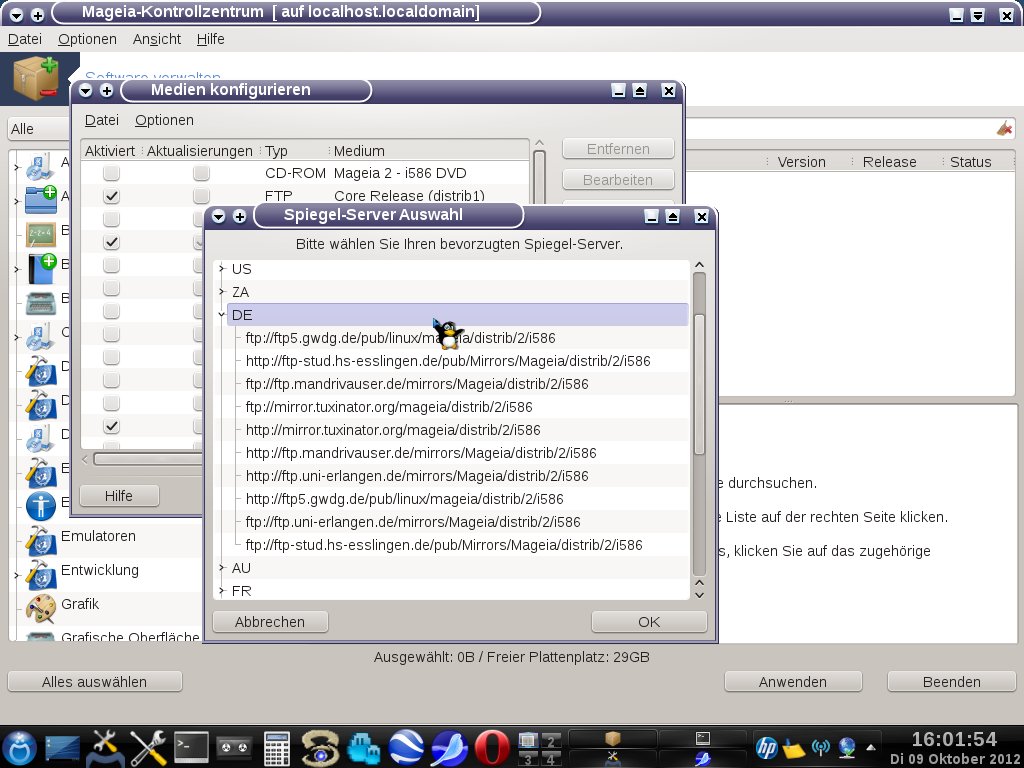Image resolution: width=1024 pixels, height=768 pixels.
Task: Expand the AU mirror group
Action: 222,568
